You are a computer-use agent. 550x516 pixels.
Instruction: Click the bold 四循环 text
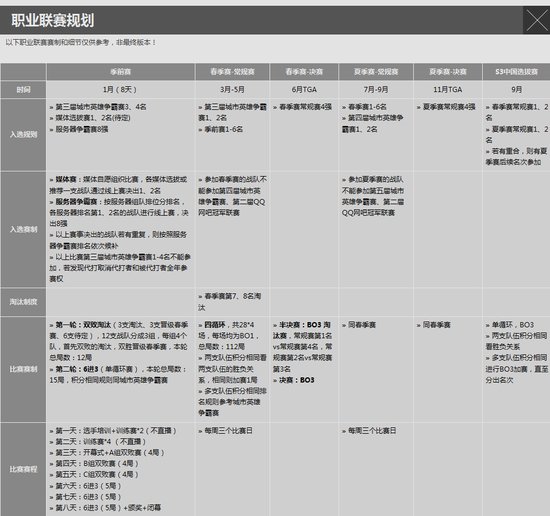point(214,325)
